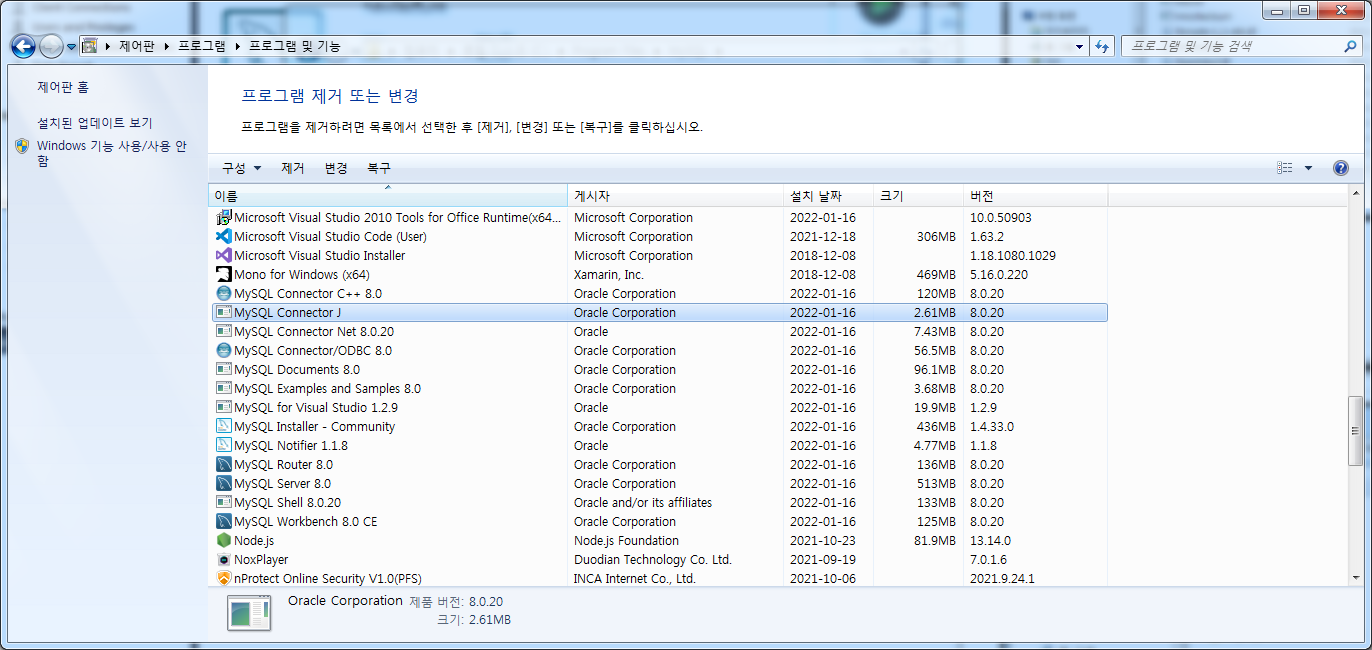This screenshot has width=1372, height=650.
Task: Click the Oracle and/or its affiliates cell
Action: 643,503
